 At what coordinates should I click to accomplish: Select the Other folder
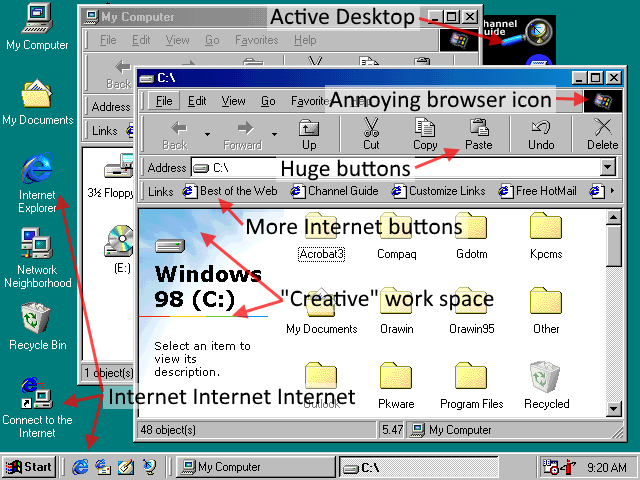(546, 312)
